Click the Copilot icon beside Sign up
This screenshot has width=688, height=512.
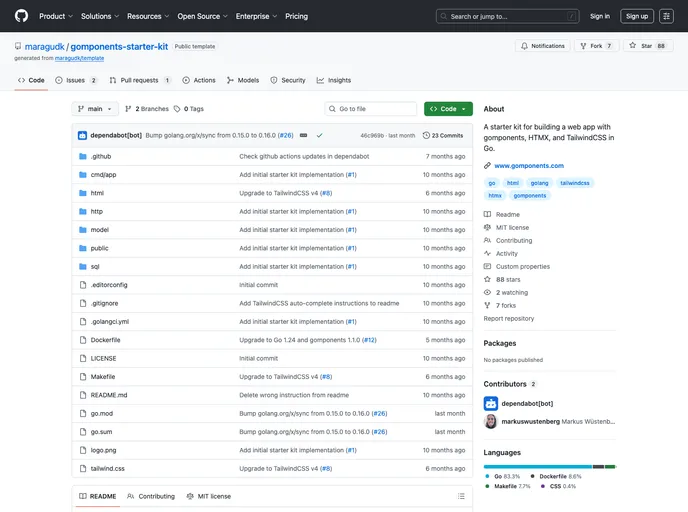[x=666, y=16]
